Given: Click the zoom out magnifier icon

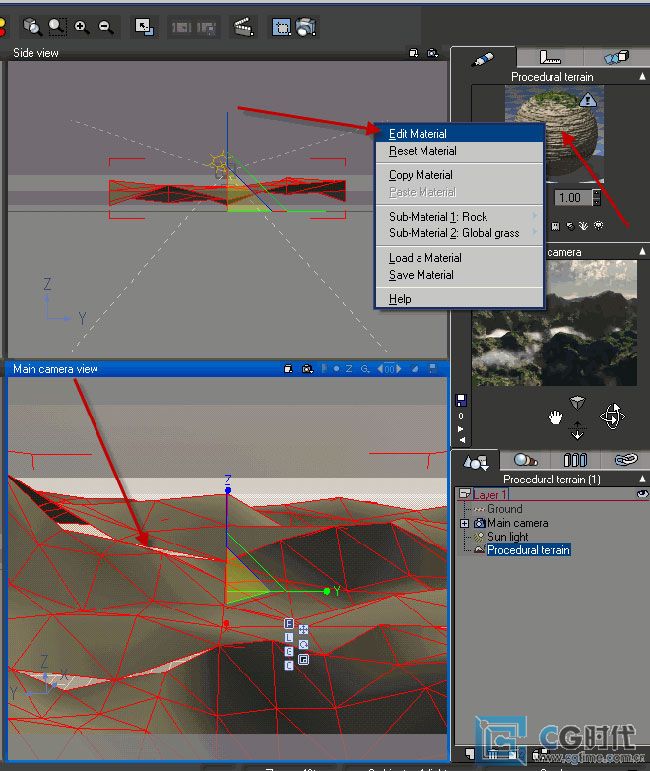Looking at the screenshot, I should 106,27.
